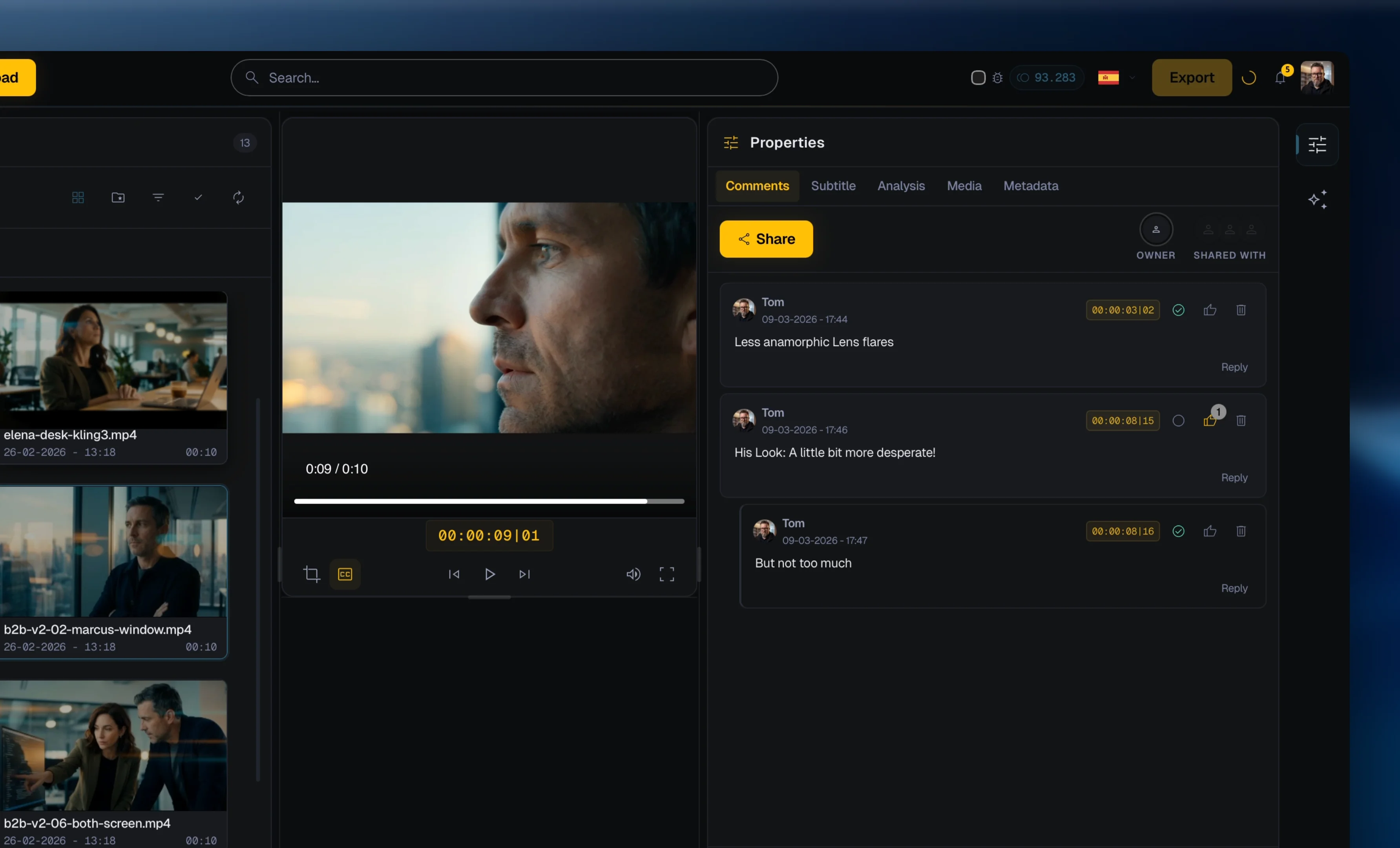Report a bug via the bug icon
The height and width of the screenshot is (848, 1400).
(997, 77)
